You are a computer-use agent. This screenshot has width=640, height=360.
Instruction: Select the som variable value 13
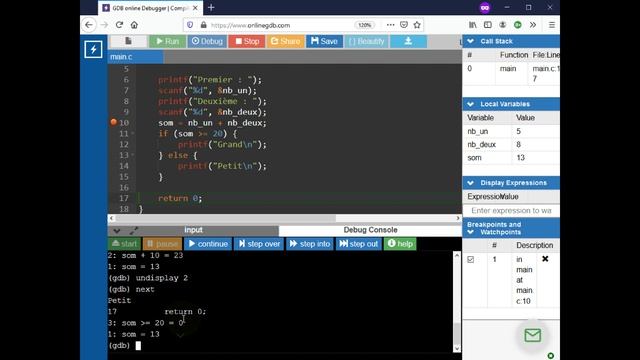pyautogui.click(x=520, y=158)
